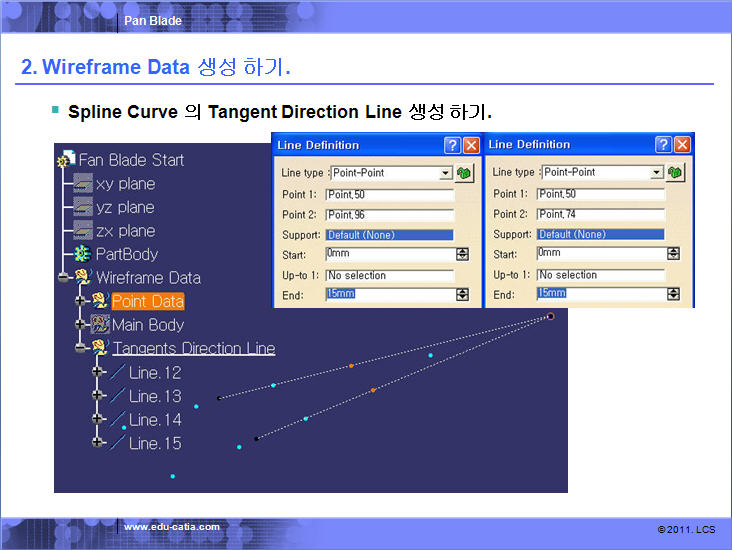Open Line type dropdown in right dialog
This screenshot has height=550, width=732.
657,173
